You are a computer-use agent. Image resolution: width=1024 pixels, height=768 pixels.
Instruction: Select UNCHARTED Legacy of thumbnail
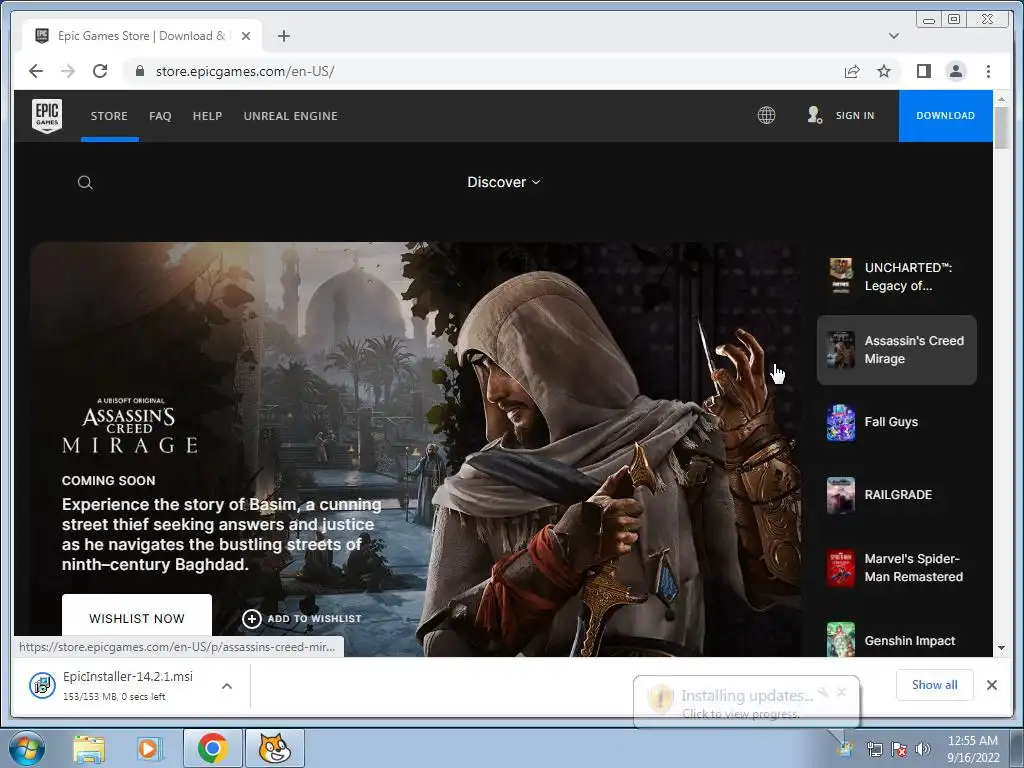click(840, 276)
